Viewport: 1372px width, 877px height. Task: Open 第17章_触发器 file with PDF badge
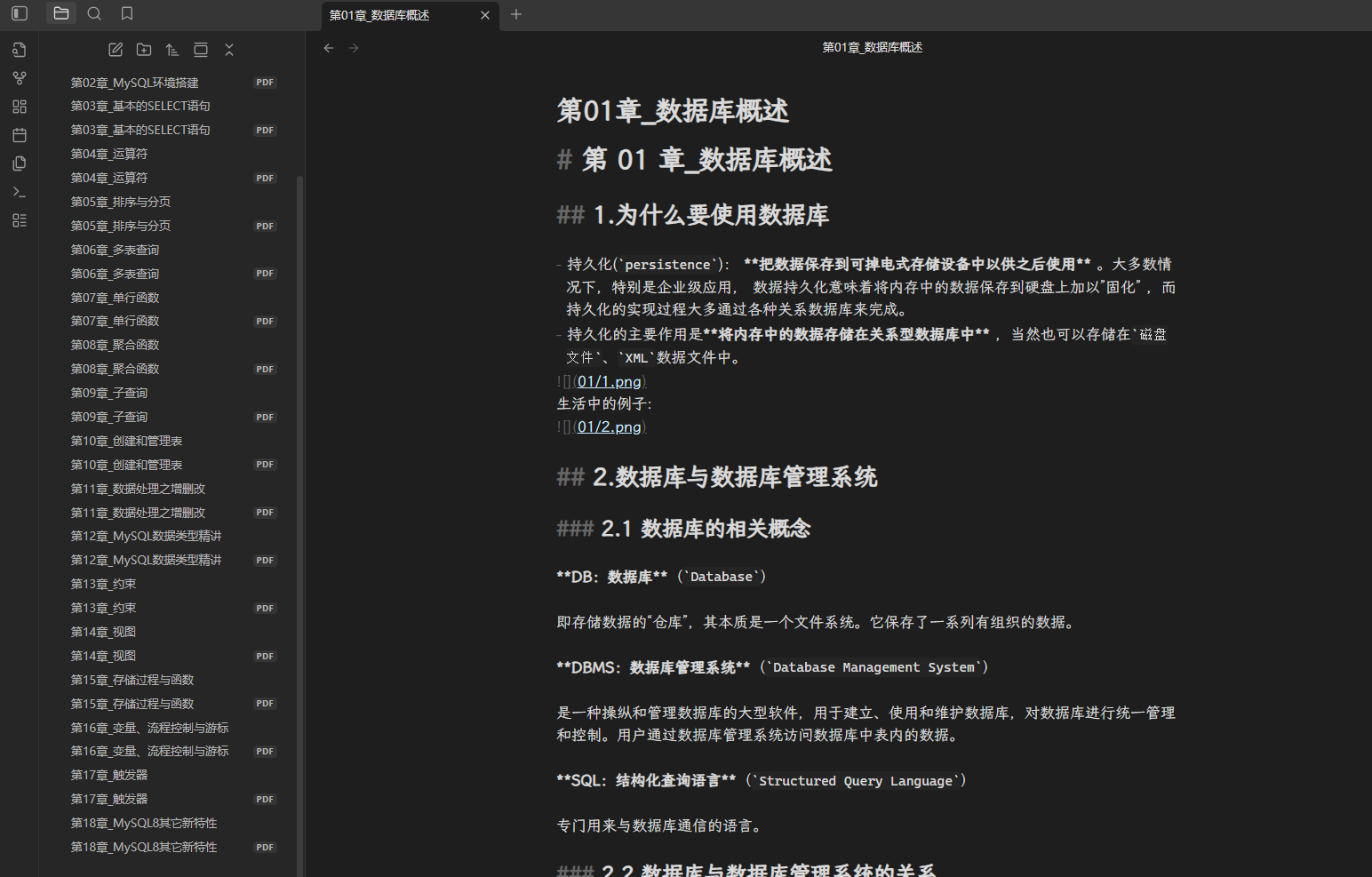click(173, 799)
